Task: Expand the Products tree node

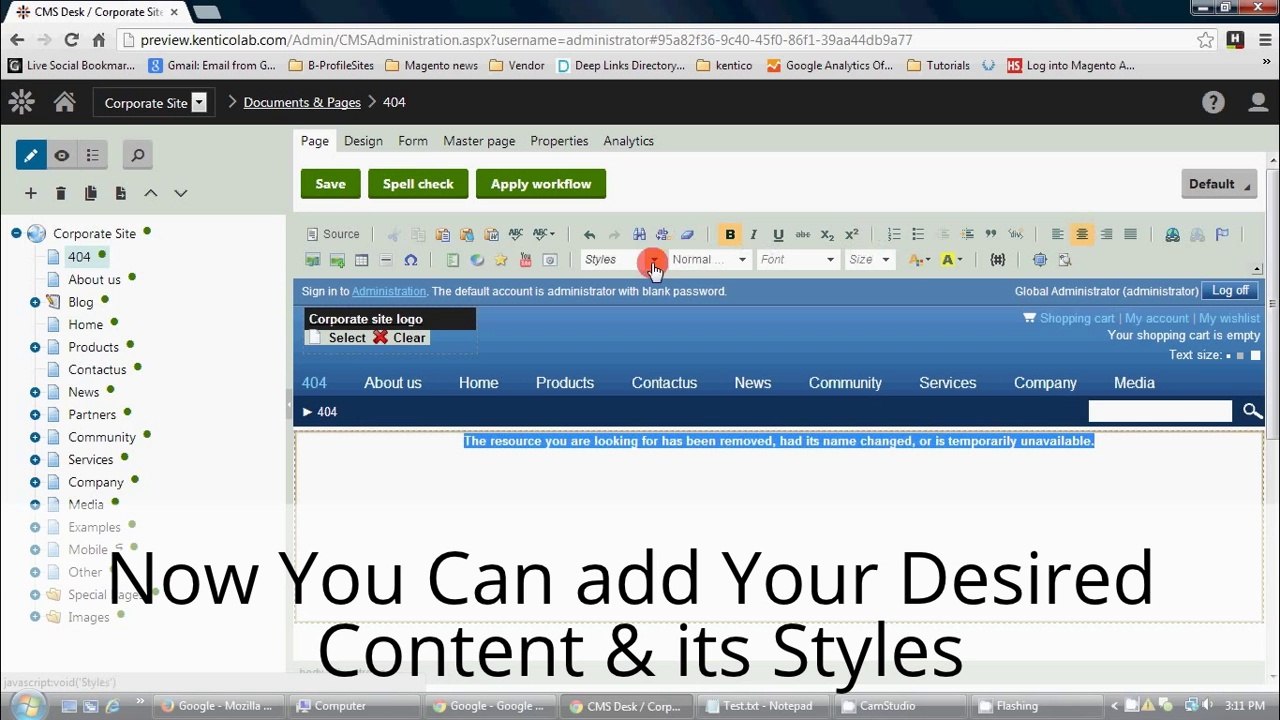Action: point(35,347)
